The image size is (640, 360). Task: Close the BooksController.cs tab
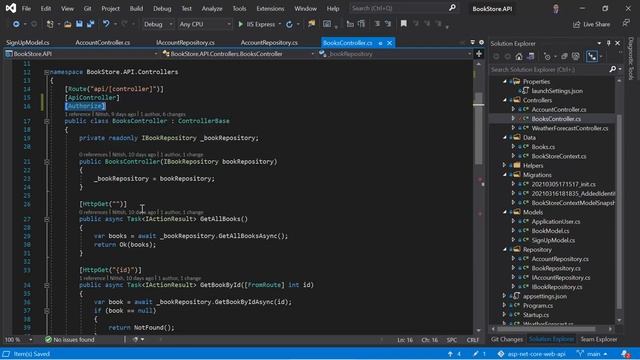(x=390, y=43)
